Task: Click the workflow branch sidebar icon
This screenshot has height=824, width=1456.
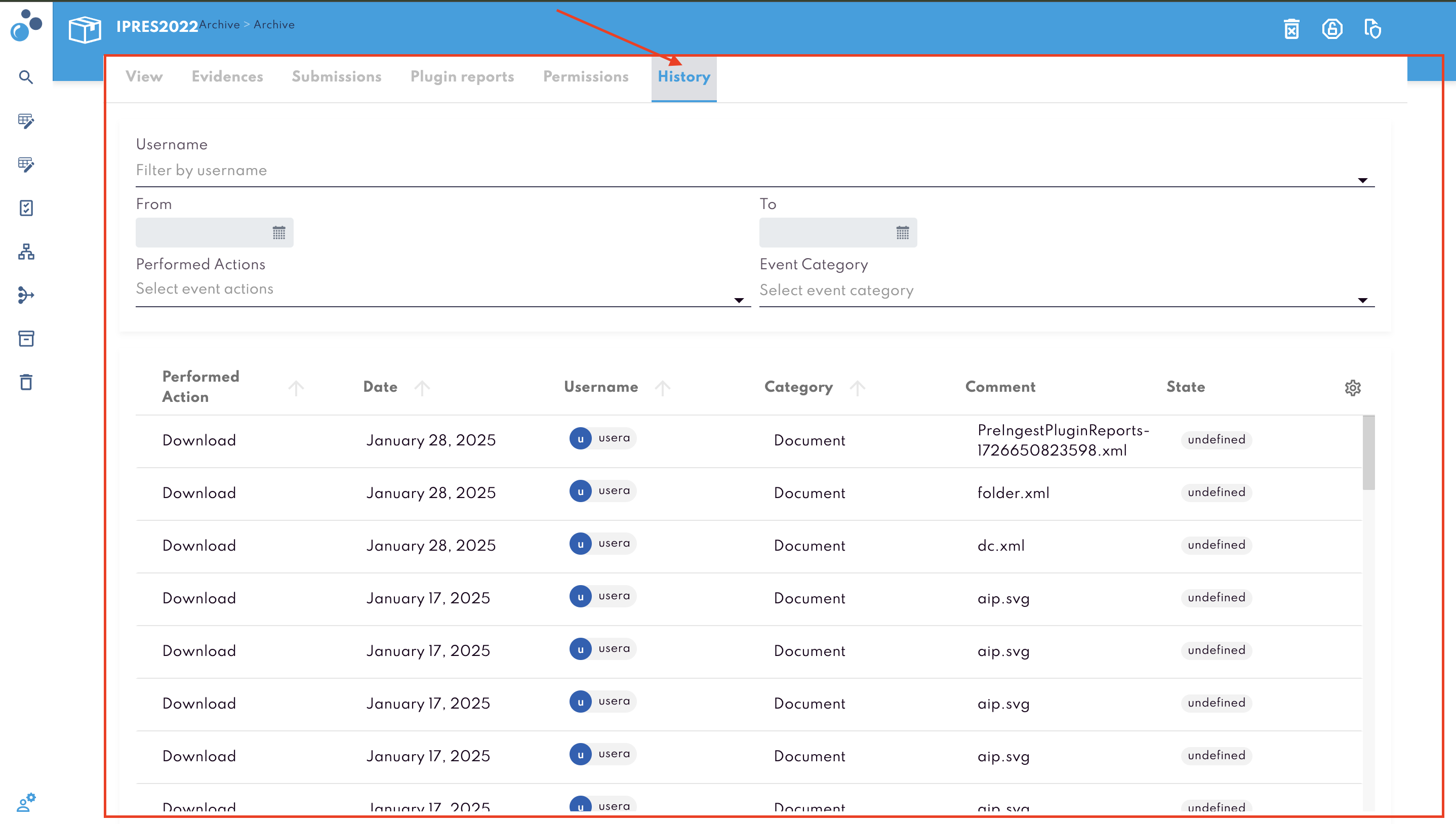Action: (x=26, y=295)
